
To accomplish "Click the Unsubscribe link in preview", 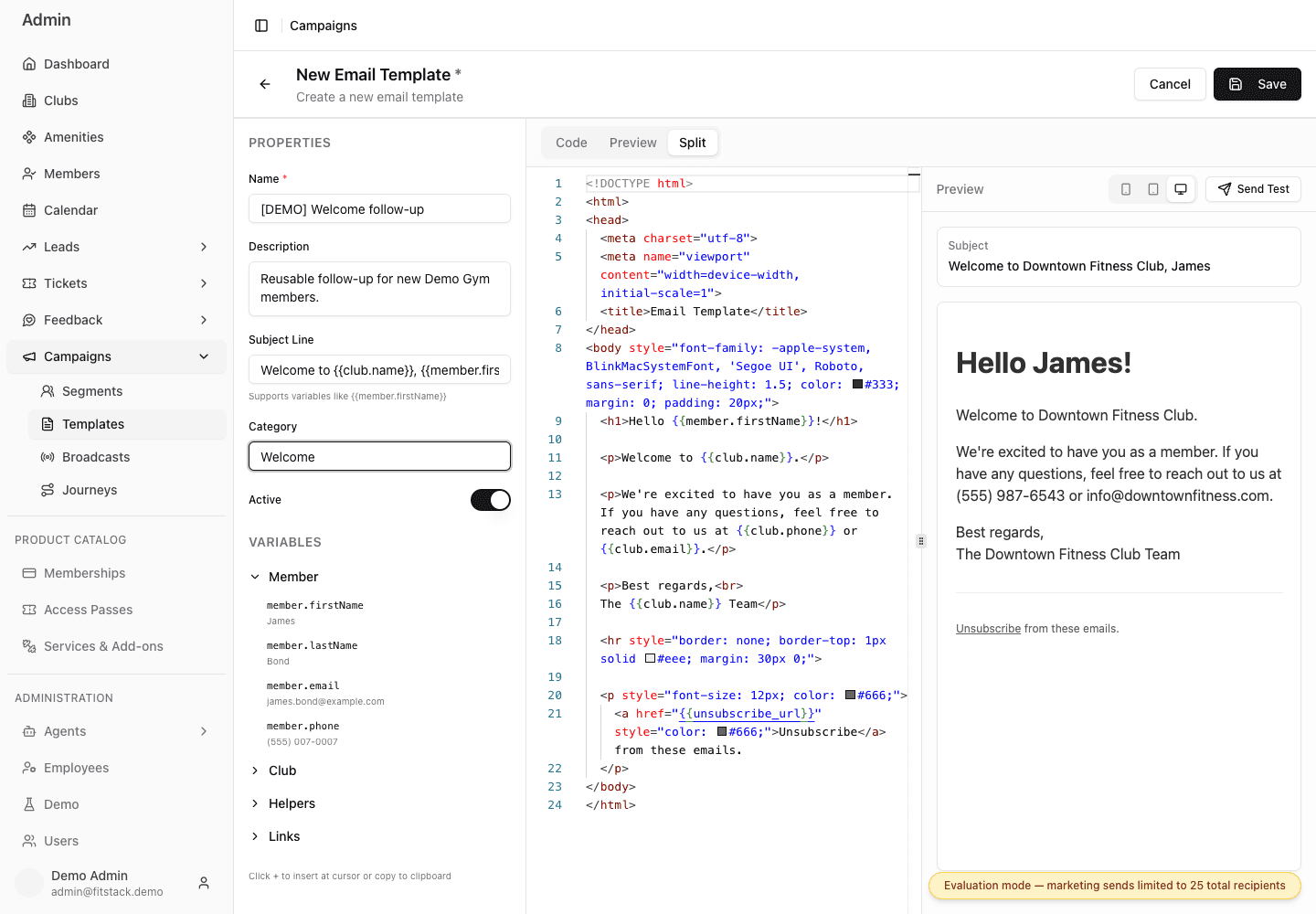I will click(988, 629).
